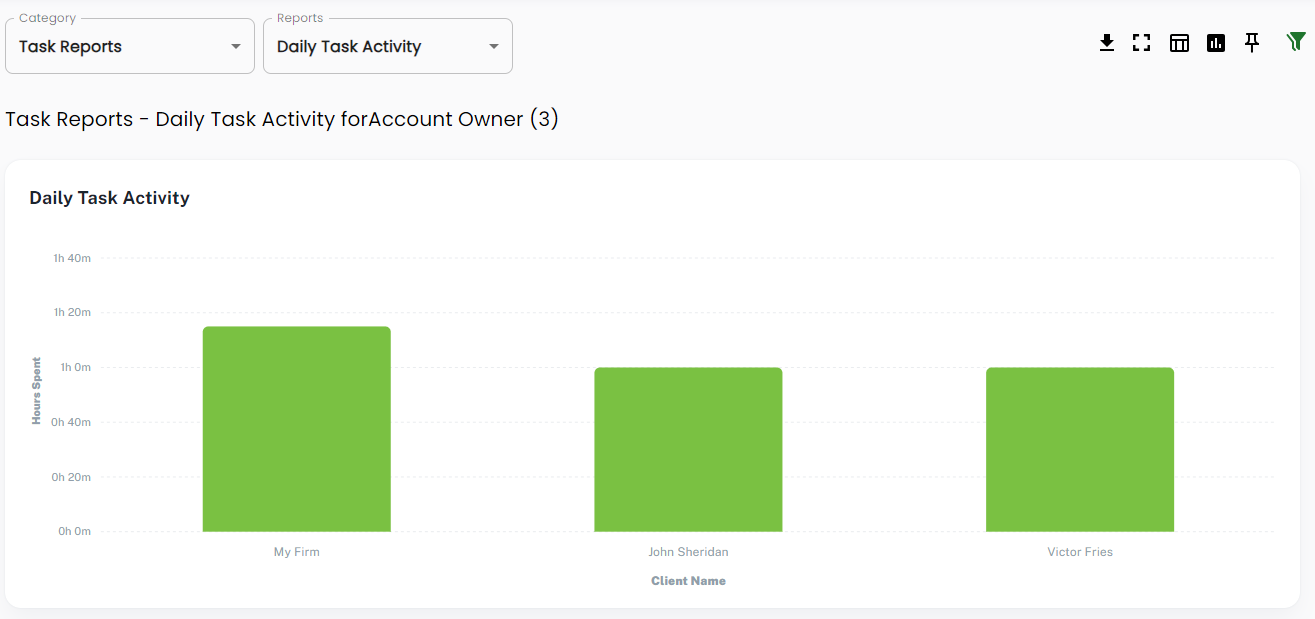Click the John Sheridan bar in chart

tap(688, 450)
